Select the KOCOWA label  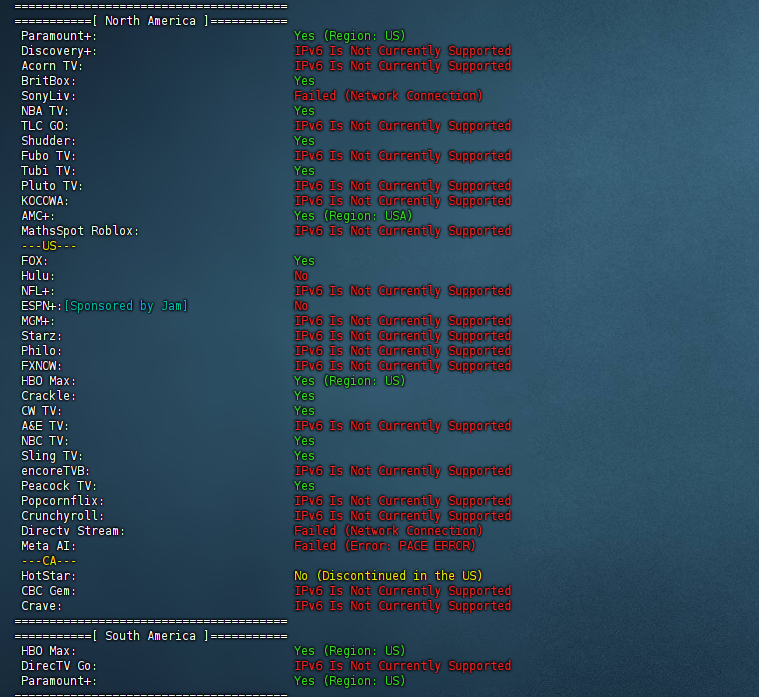[x=45, y=201]
